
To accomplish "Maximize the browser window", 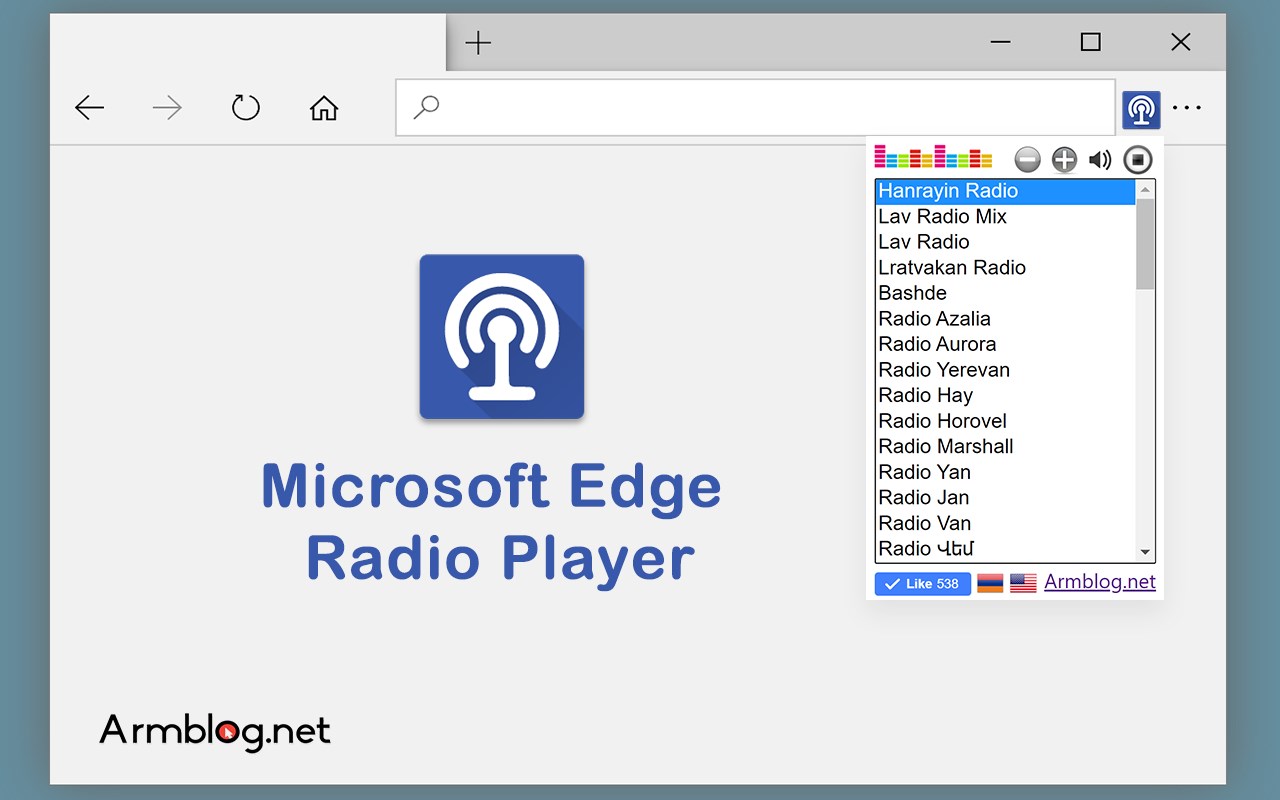I will (x=1091, y=42).
